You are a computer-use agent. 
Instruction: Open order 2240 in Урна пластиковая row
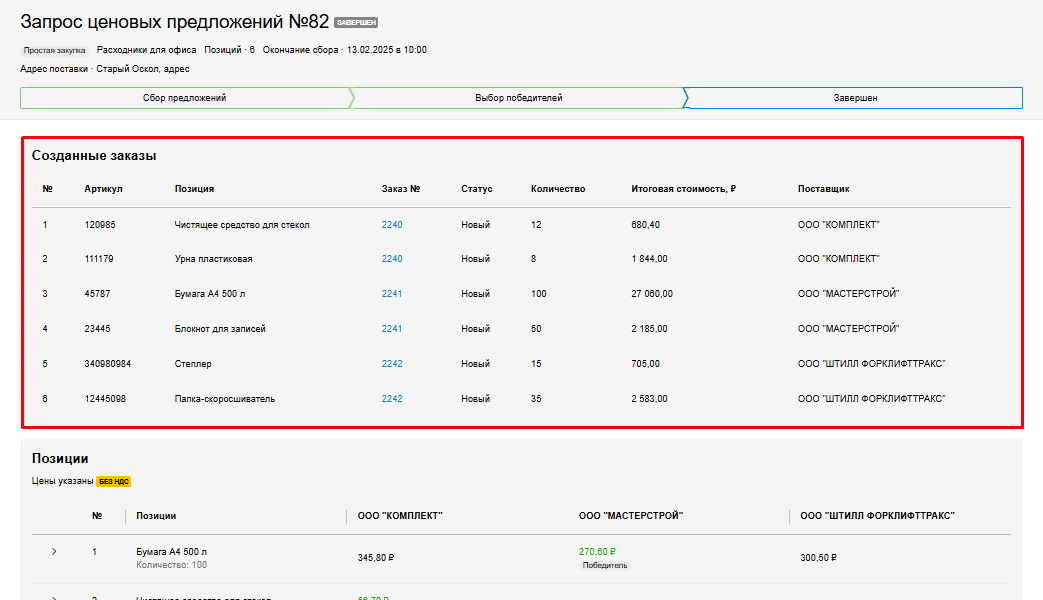[392, 259]
